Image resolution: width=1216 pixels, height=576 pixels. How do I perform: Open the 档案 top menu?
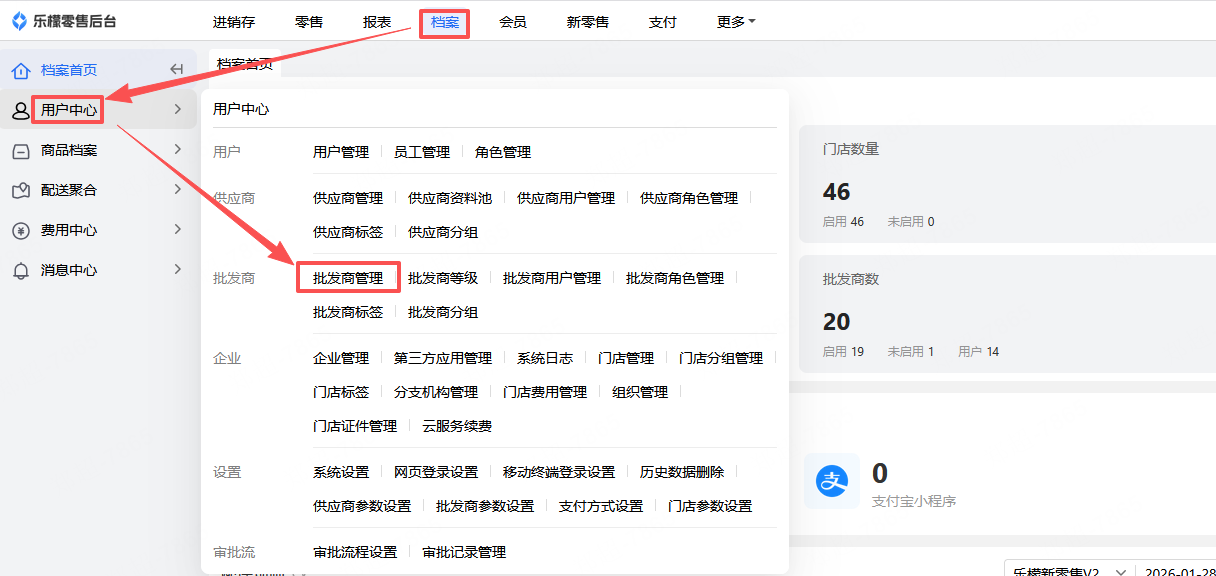[x=445, y=22]
